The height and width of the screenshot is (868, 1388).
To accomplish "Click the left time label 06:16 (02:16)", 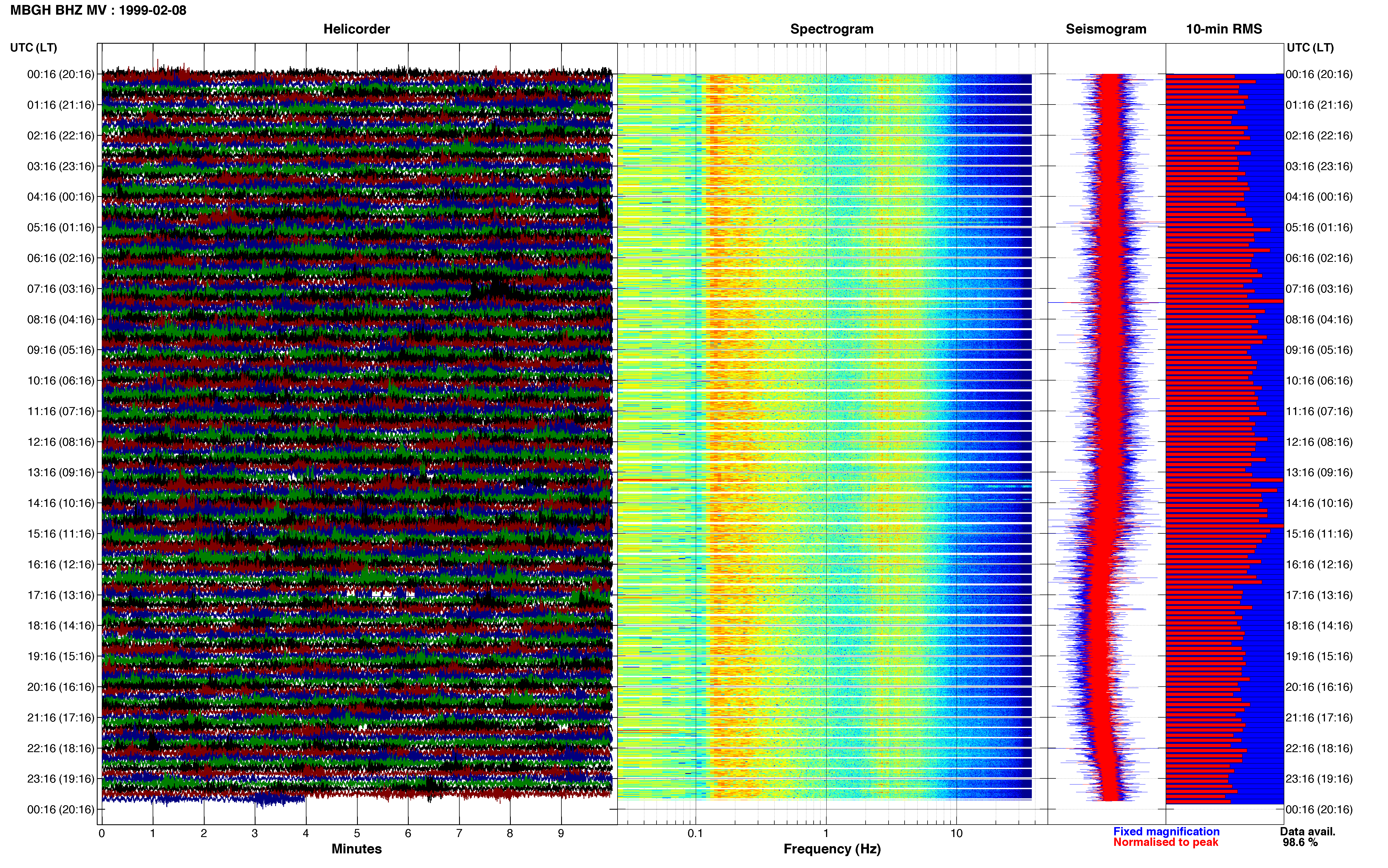I will [61, 258].
